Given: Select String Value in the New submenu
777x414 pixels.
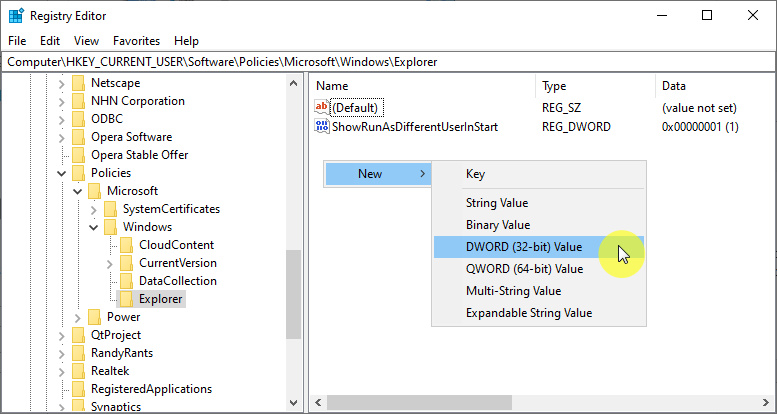Looking at the screenshot, I should (497, 203).
